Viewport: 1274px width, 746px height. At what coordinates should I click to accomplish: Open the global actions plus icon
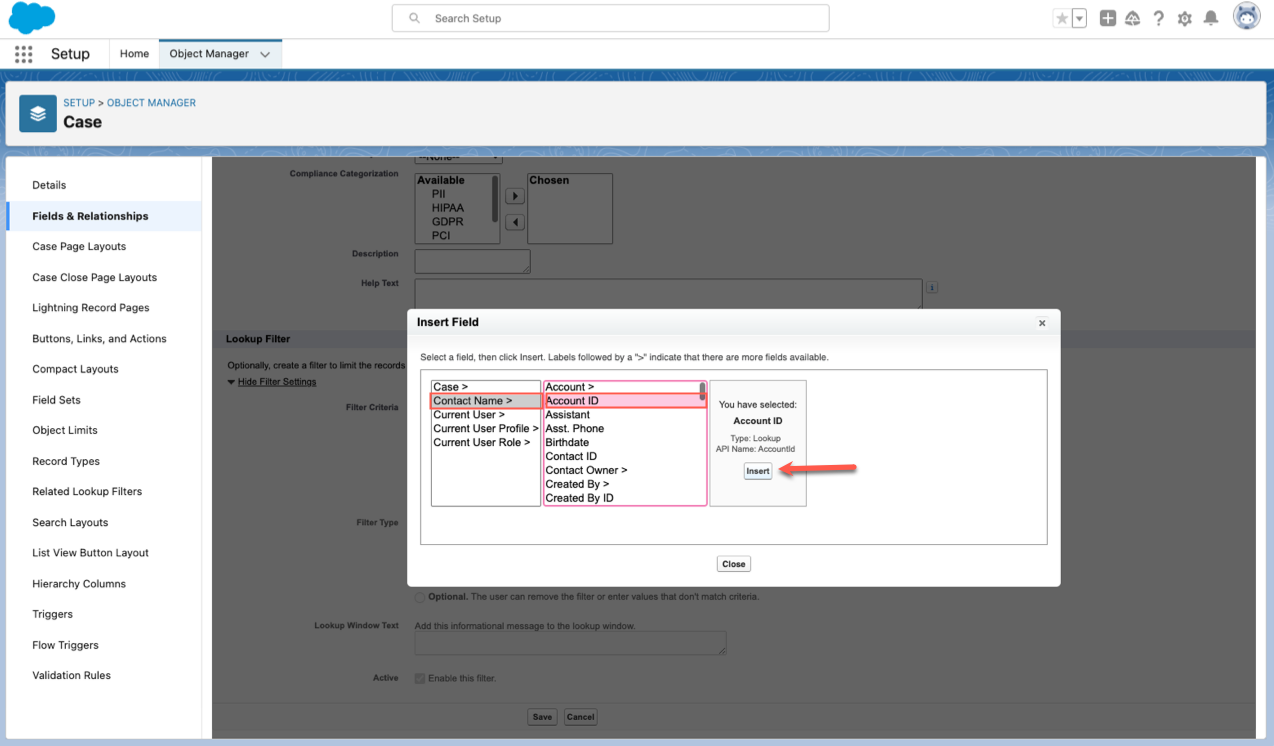[x=1107, y=18]
